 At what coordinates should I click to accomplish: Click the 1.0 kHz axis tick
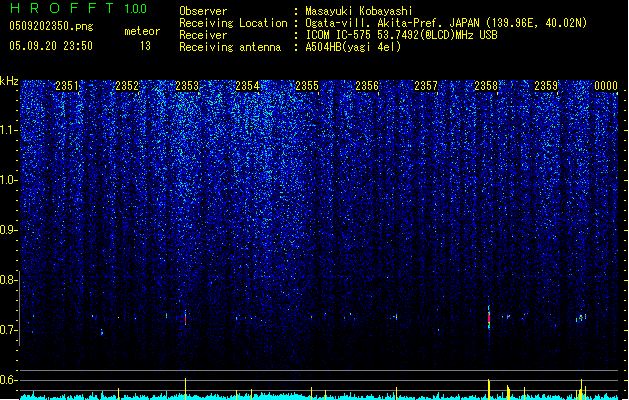click(x=9, y=180)
